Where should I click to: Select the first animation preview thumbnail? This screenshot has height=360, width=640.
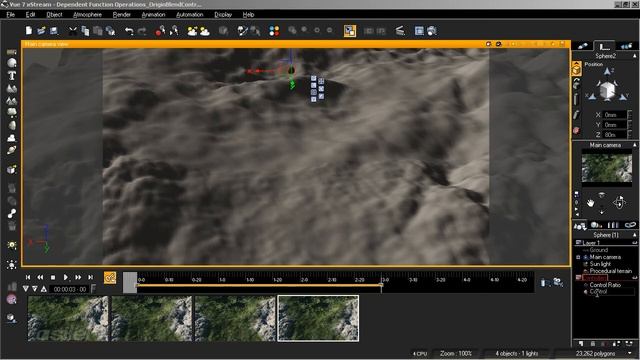68,318
